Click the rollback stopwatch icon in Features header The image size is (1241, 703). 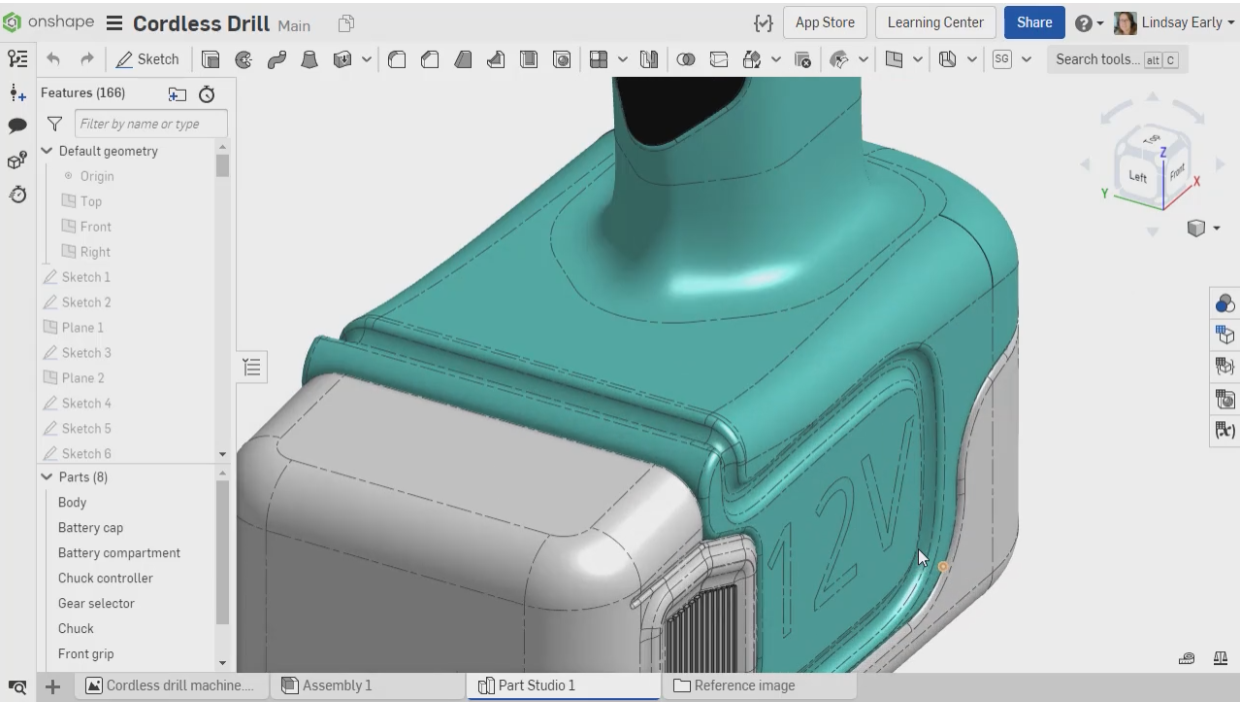(206, 94)
